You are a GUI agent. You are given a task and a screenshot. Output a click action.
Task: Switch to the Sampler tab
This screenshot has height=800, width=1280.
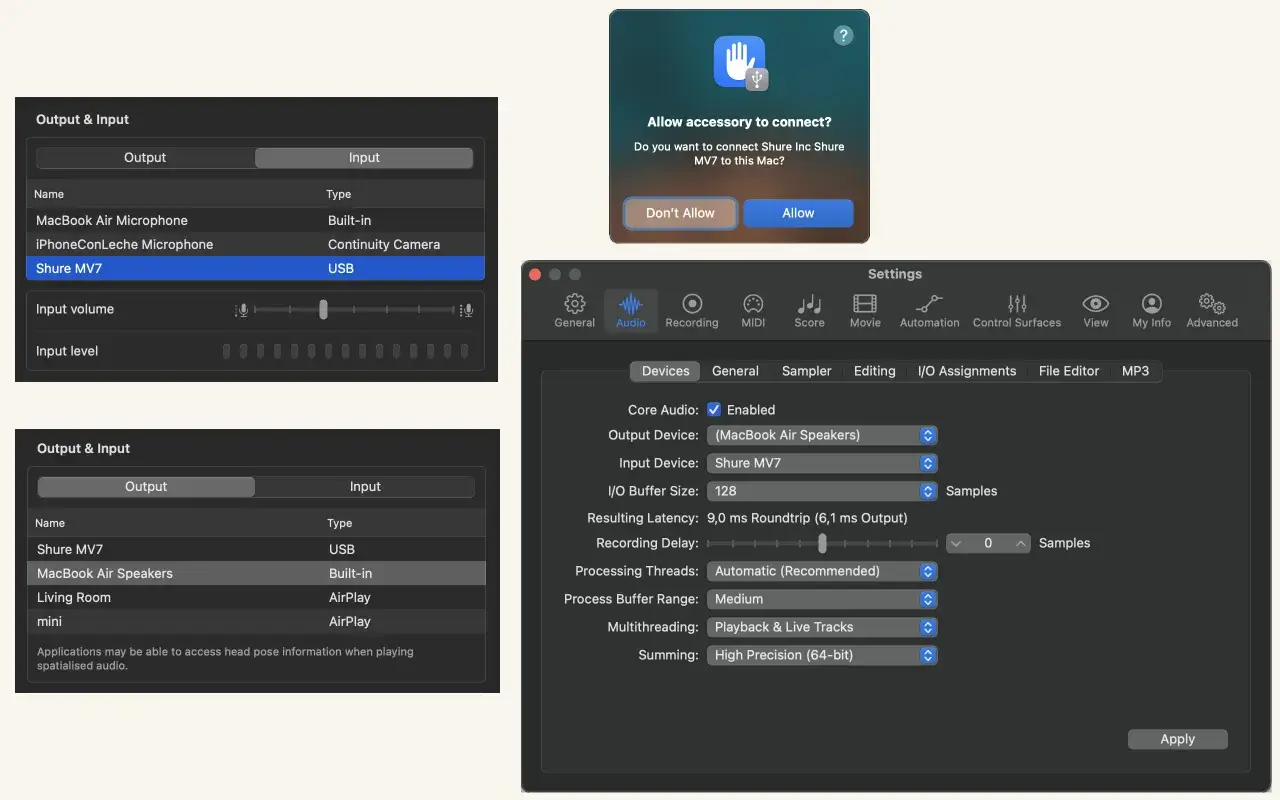(806, 371)
